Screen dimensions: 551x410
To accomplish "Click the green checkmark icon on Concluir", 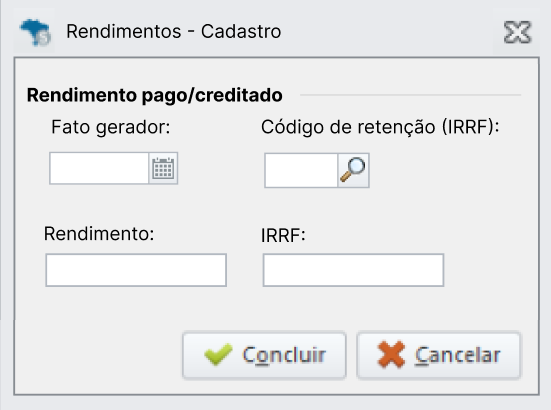I will point(218,354).
